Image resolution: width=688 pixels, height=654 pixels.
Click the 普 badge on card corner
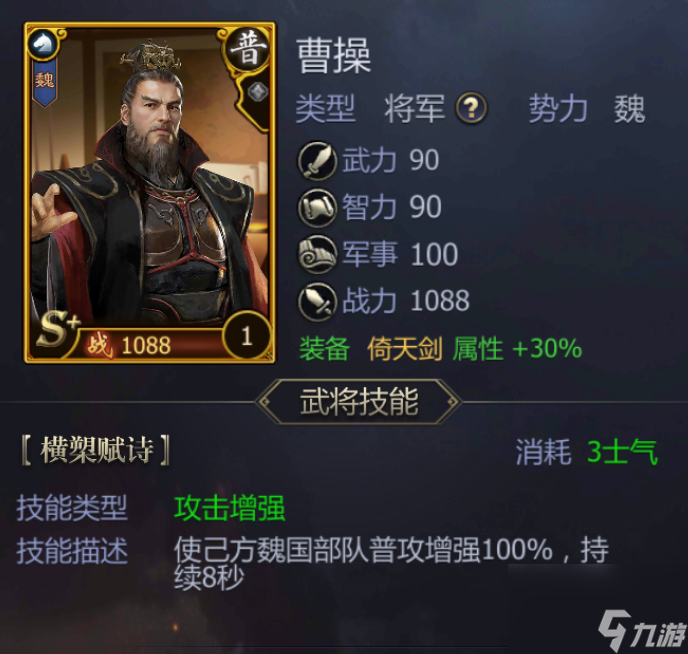click(247, 50)
